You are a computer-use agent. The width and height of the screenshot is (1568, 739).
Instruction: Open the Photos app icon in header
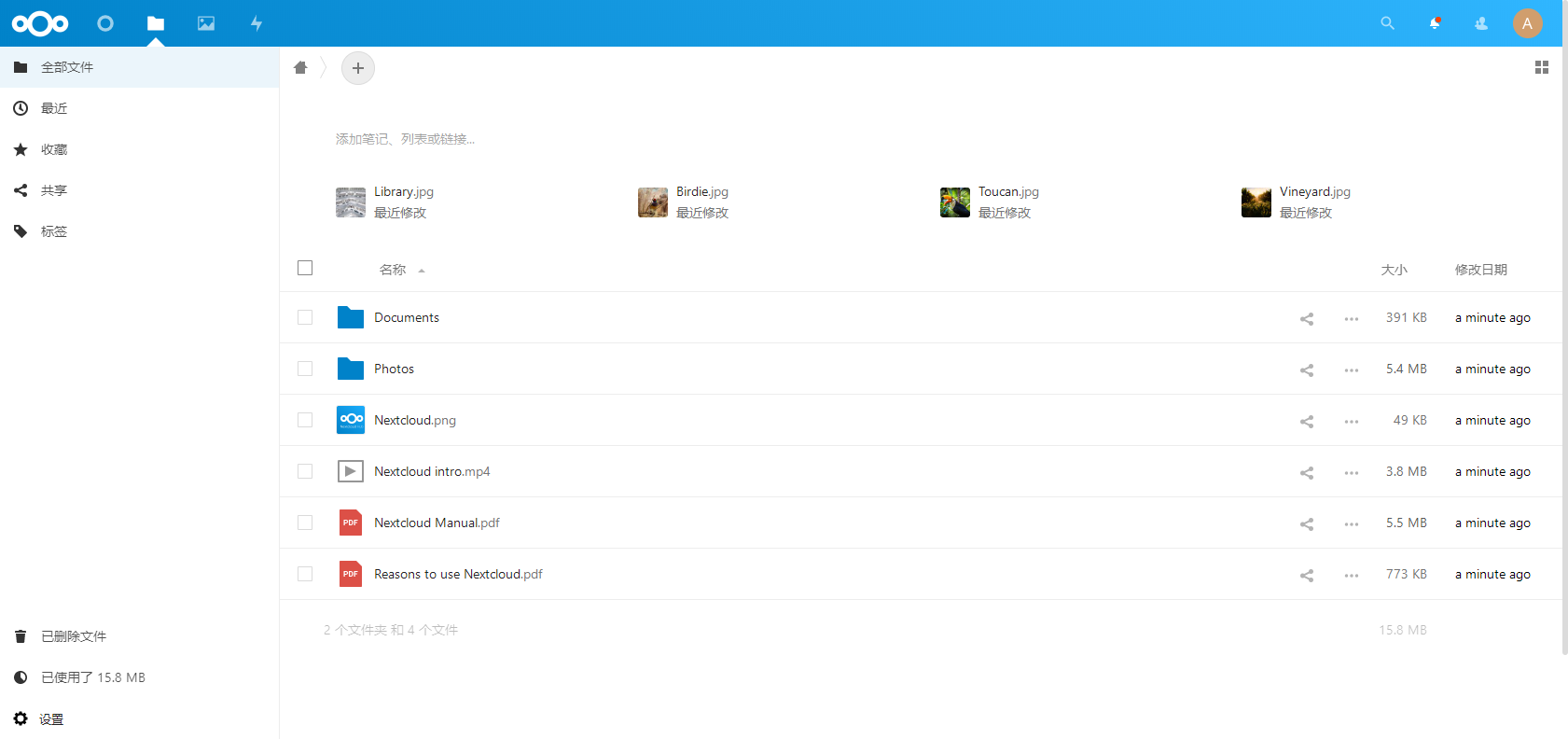[206, 23]
